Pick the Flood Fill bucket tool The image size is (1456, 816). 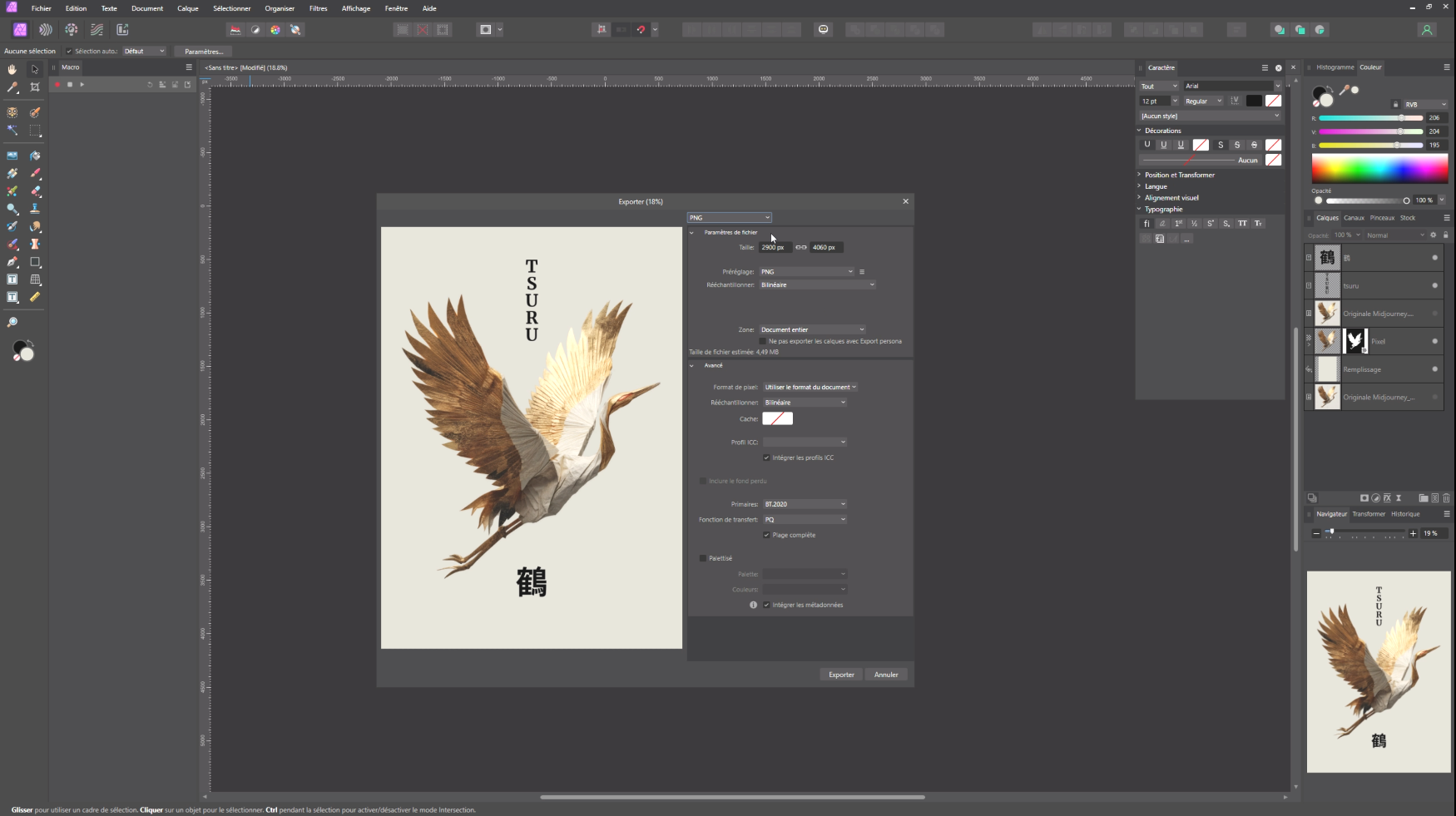(x=35, y=156)
